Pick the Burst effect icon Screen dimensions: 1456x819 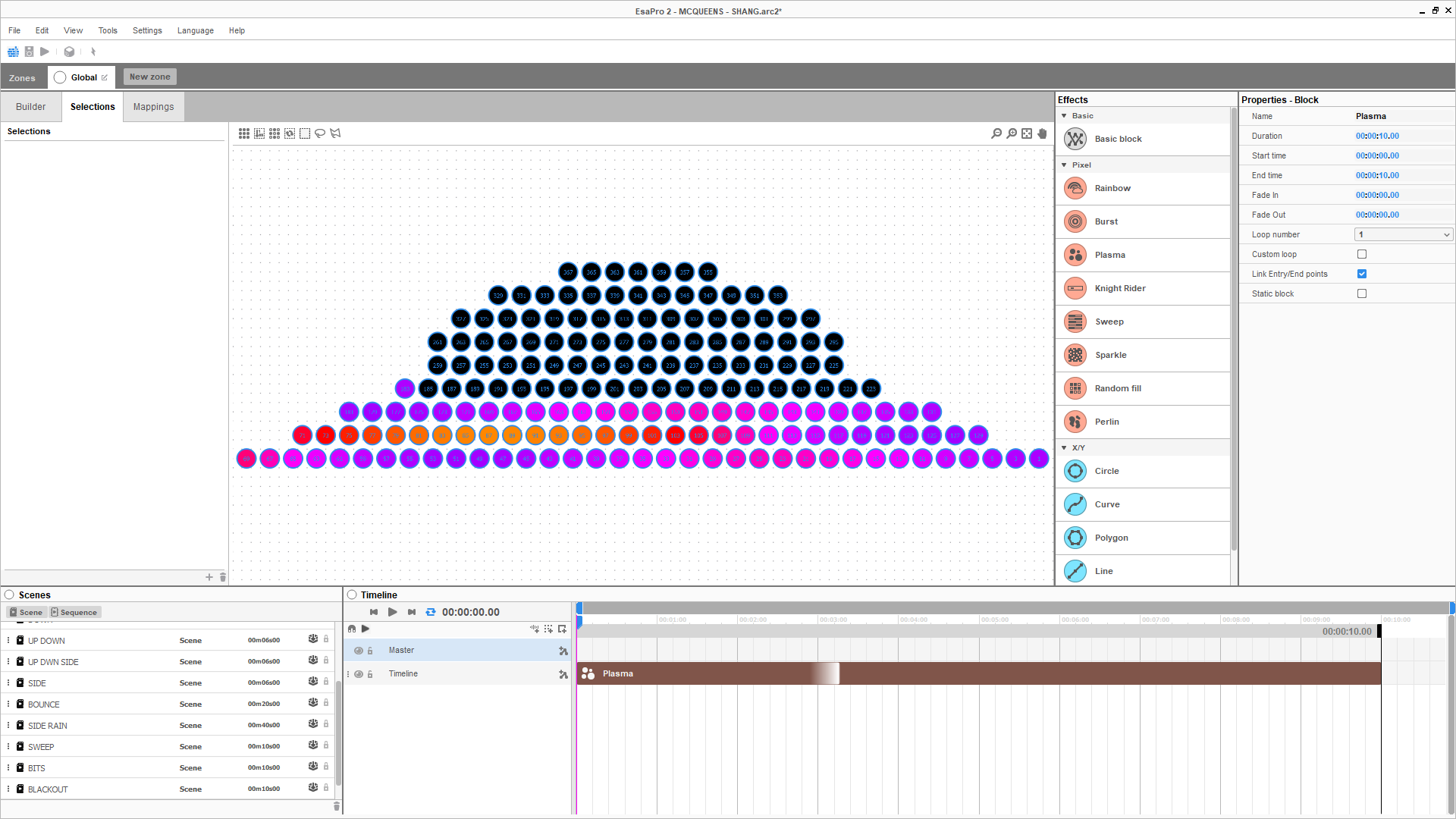[x=1075, y=222]
